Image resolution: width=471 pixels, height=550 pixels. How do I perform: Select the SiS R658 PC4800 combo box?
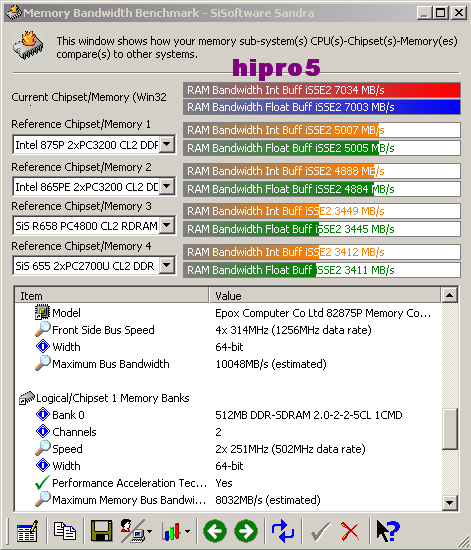point(94,226)
